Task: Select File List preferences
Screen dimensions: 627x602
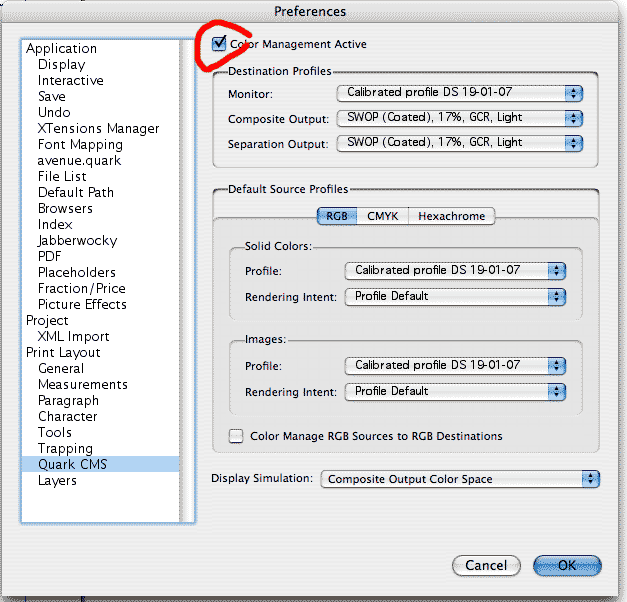Action: [101, 176]
